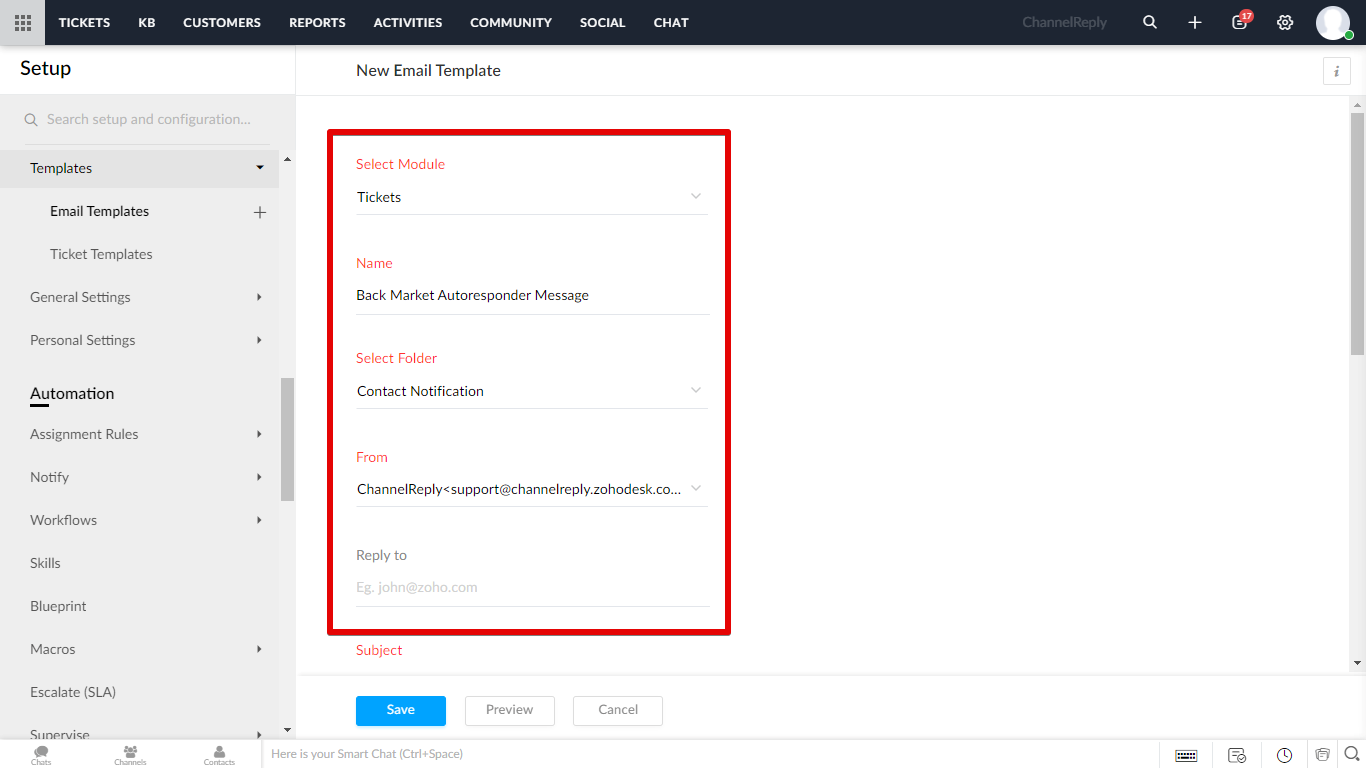
Task: Open Blueprint in the sidebar
Action: coord(58,606)
